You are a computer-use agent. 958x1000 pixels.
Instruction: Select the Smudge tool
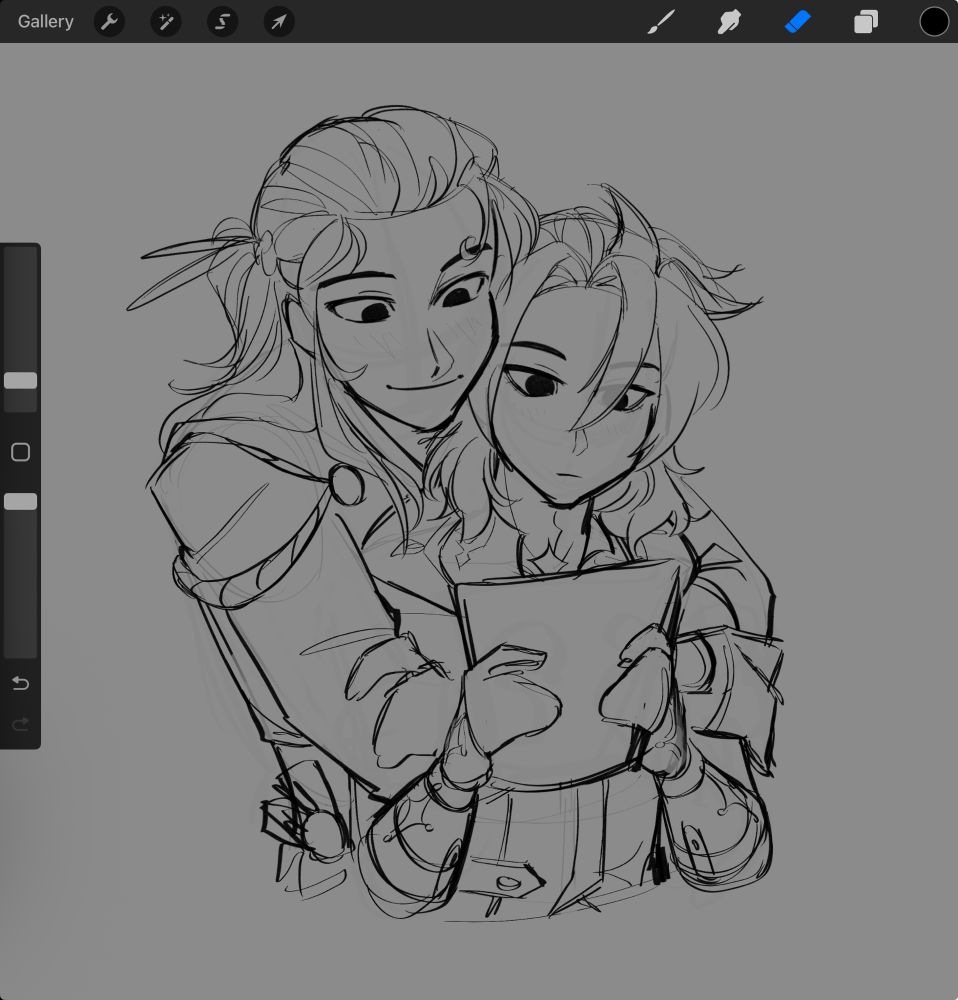coord(728,22)
